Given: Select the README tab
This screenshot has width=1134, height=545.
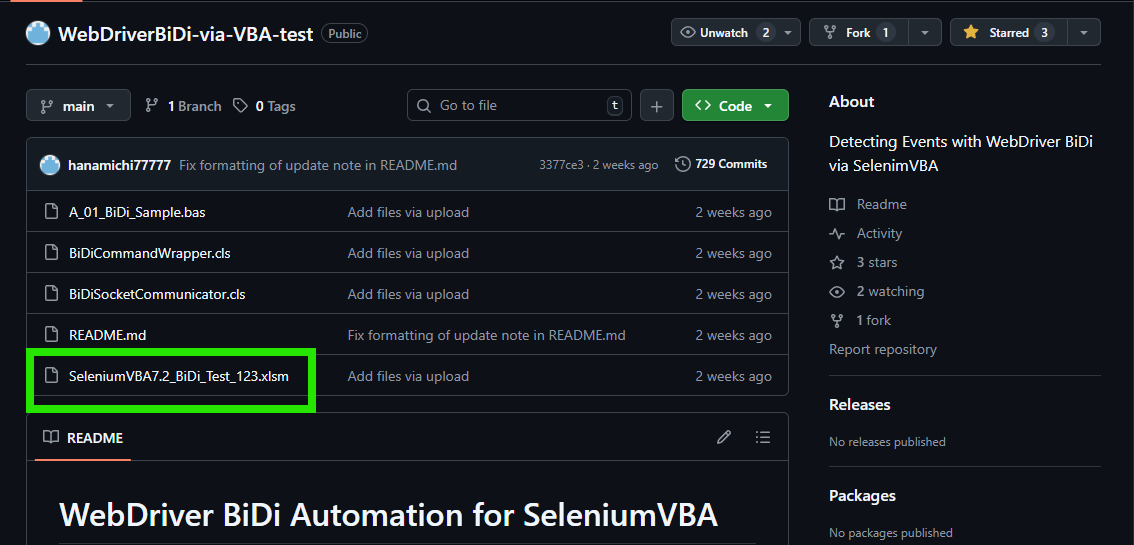Looking at the screenshot, I should (x=82, y=438).
